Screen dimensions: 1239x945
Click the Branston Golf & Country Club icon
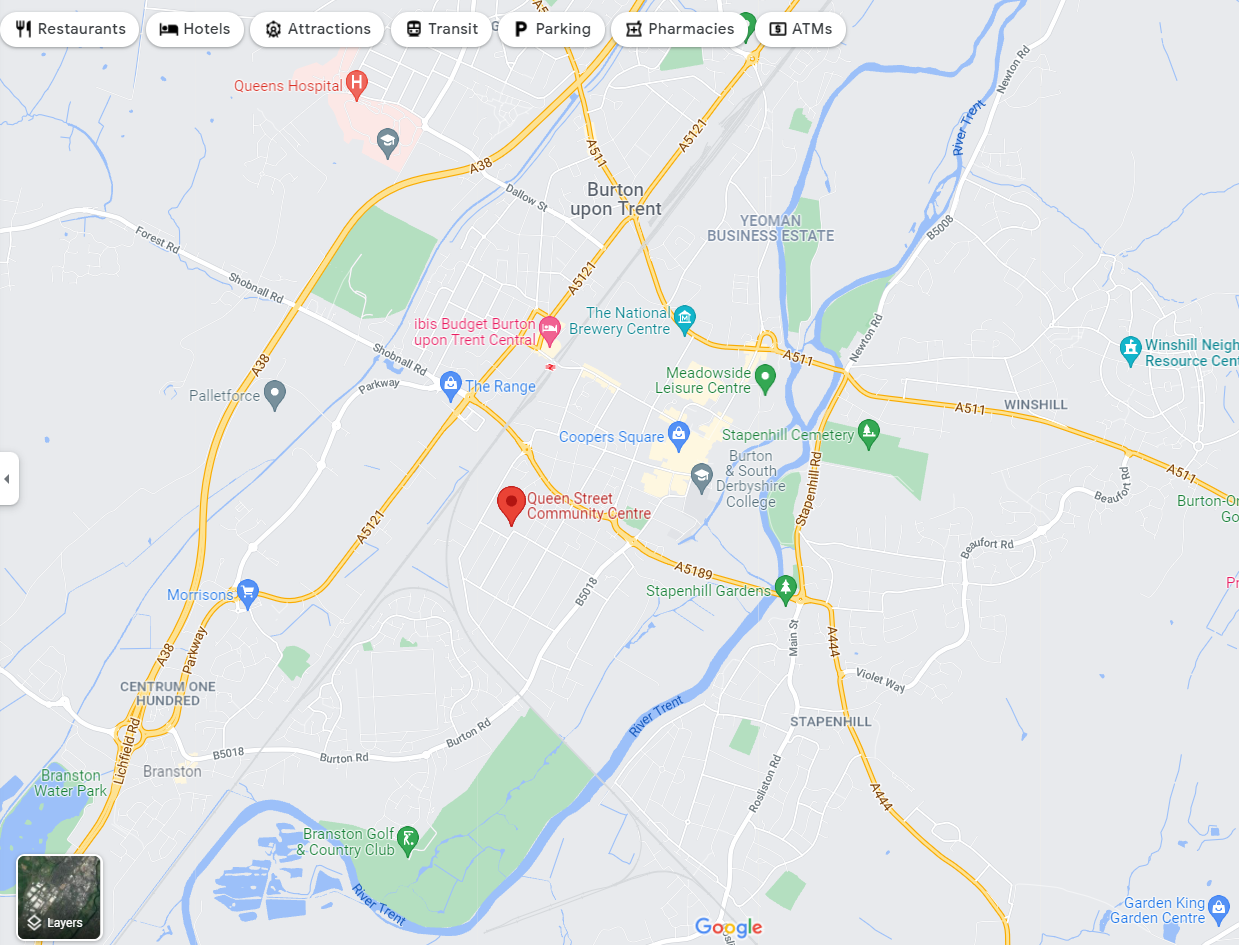coord(408,841)
